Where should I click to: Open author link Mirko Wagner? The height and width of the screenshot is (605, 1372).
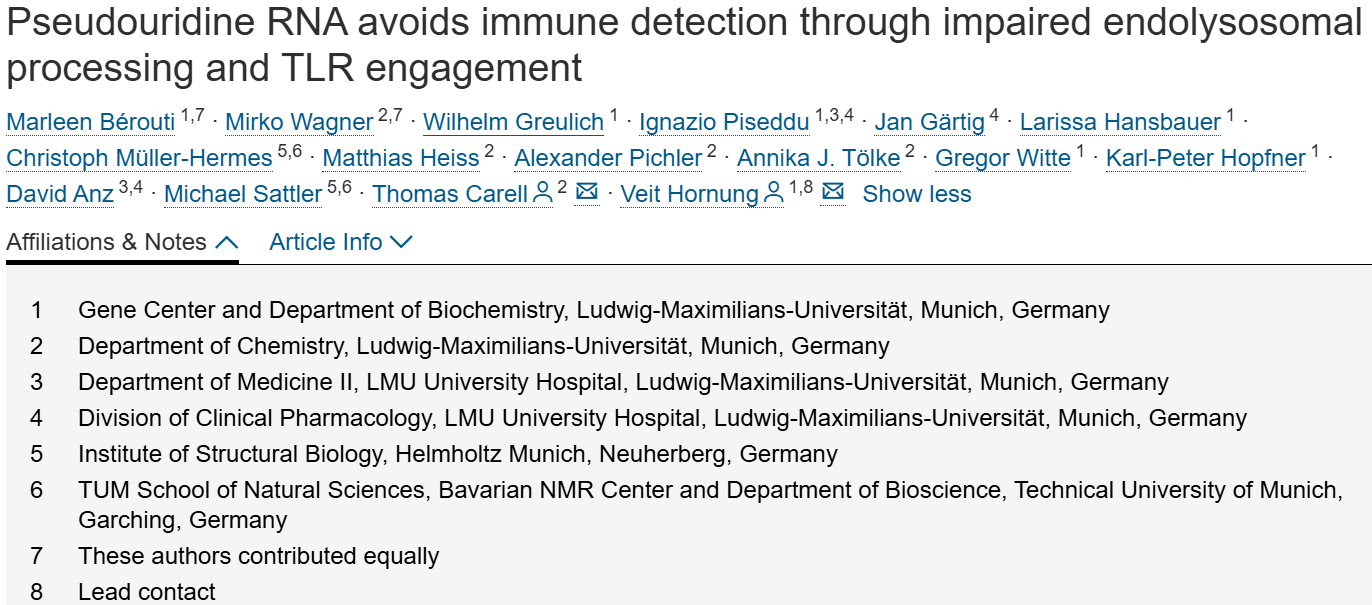point(299,122)
